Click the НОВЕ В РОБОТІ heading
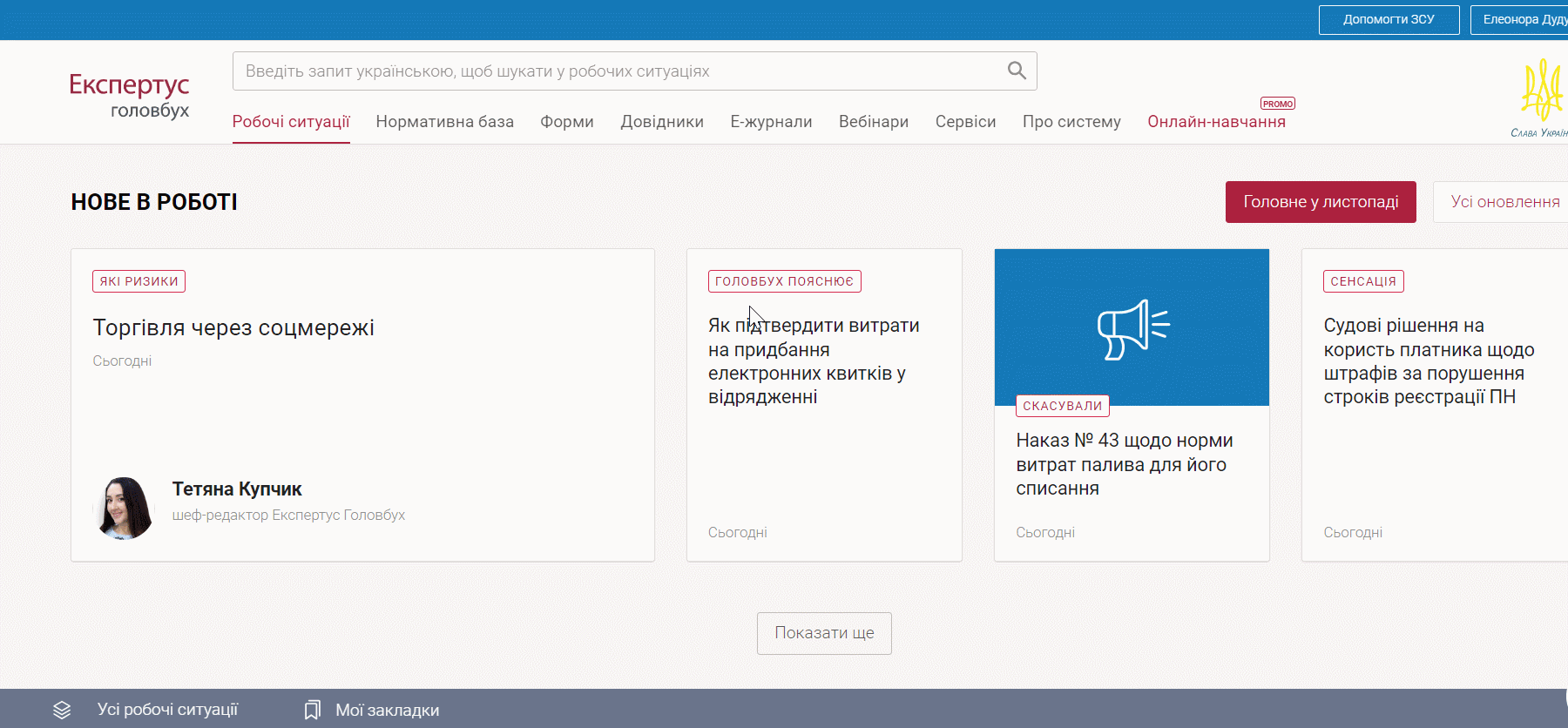Image resolution: width=1568 pixels, height=728 pixels. point(154,202)
